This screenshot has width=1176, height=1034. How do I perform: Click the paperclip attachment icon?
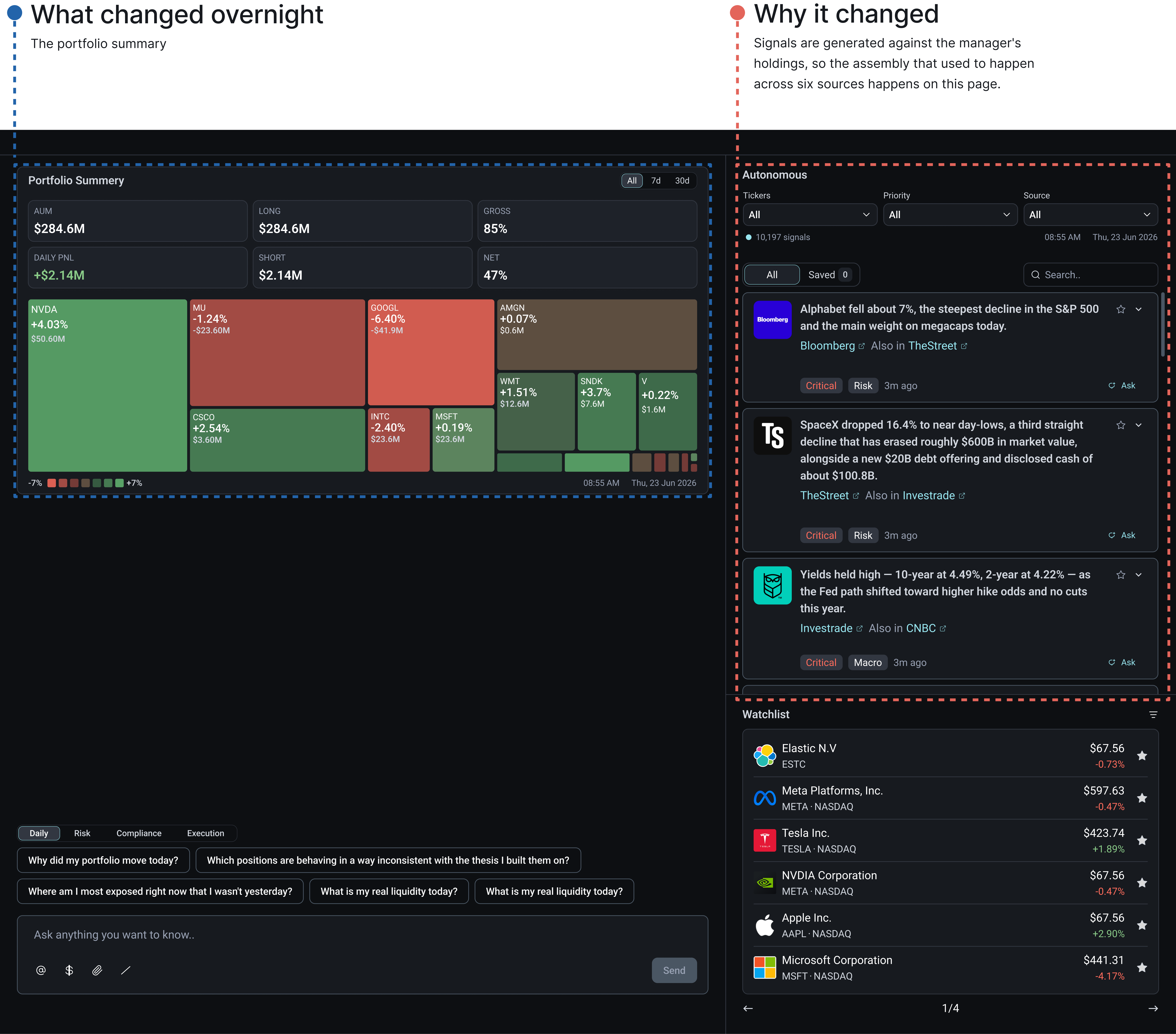pos(97,970)
